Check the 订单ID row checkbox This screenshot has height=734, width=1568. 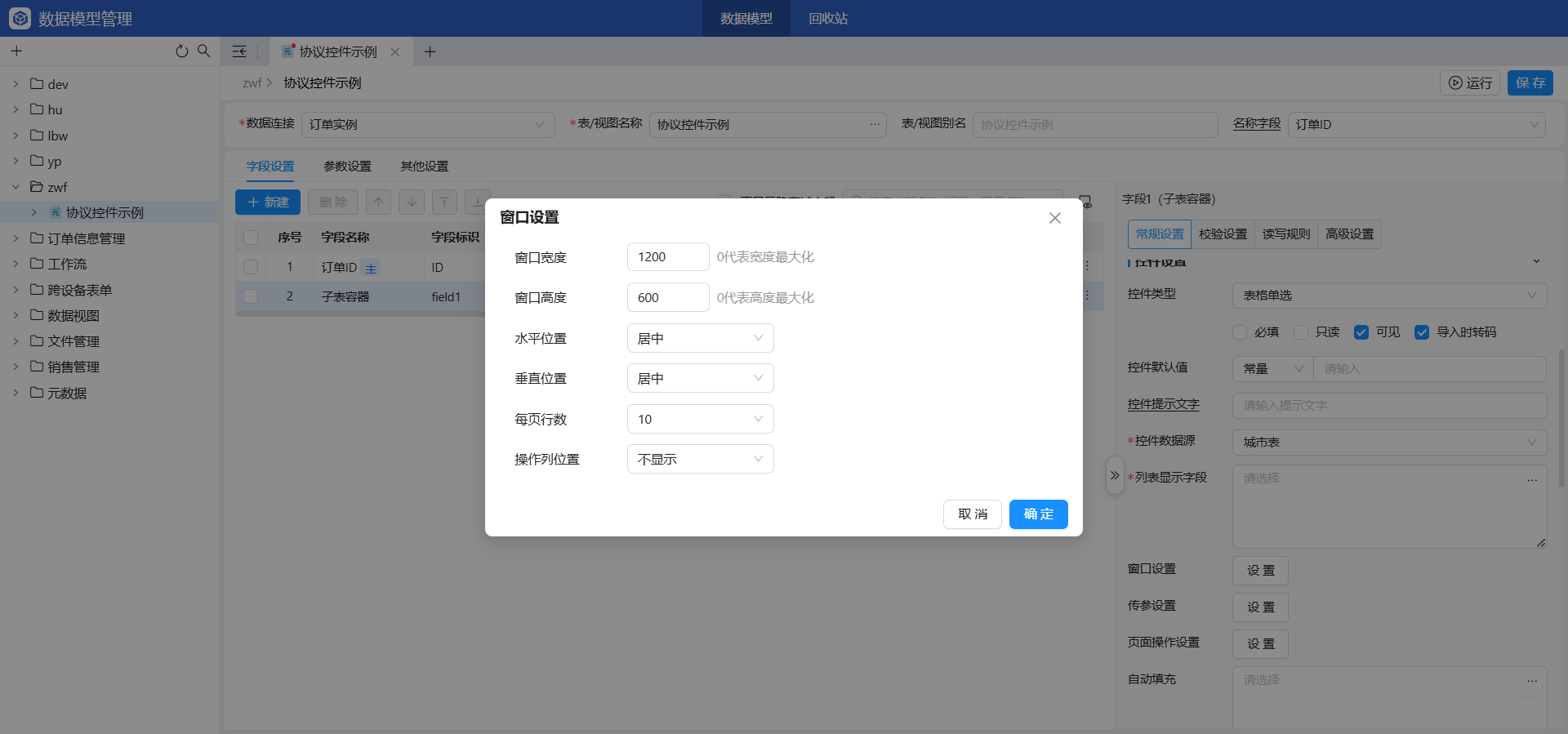click(x=251, y=267)
